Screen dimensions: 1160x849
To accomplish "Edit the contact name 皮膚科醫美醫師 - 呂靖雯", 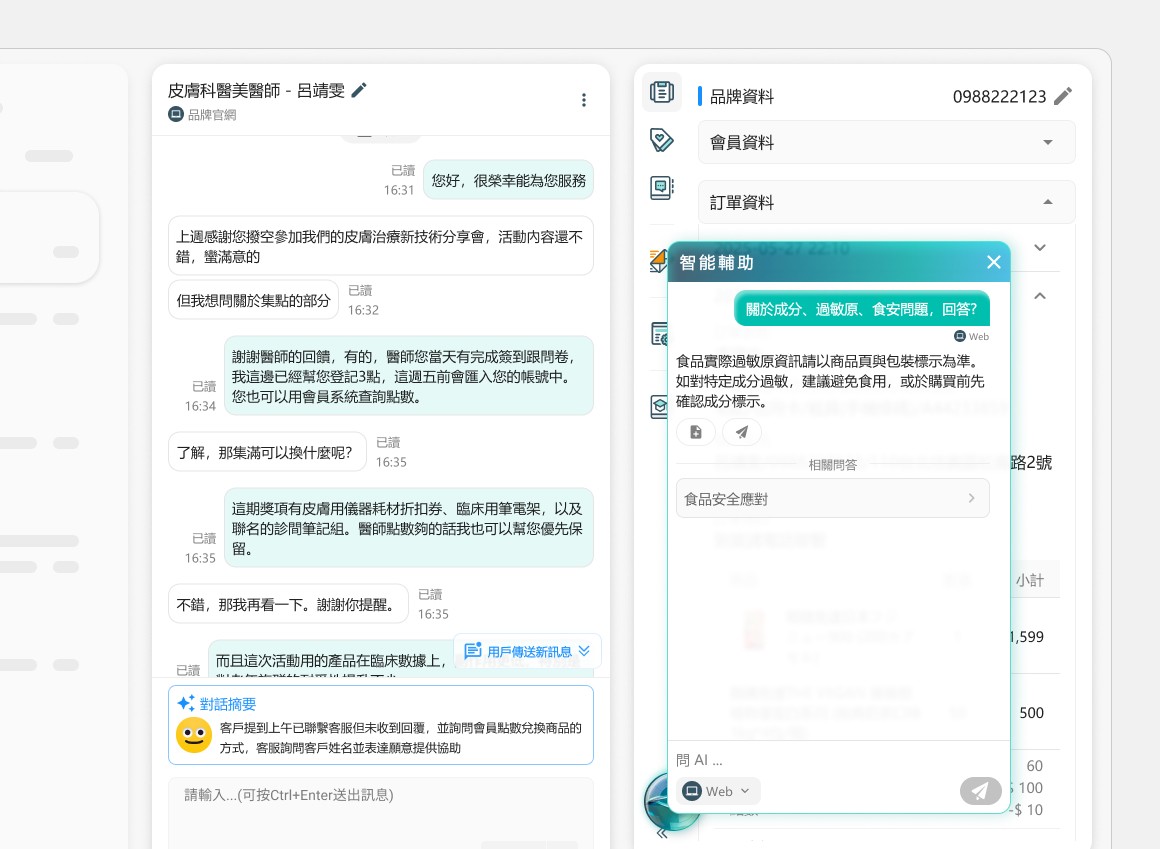I will point(359,90).
